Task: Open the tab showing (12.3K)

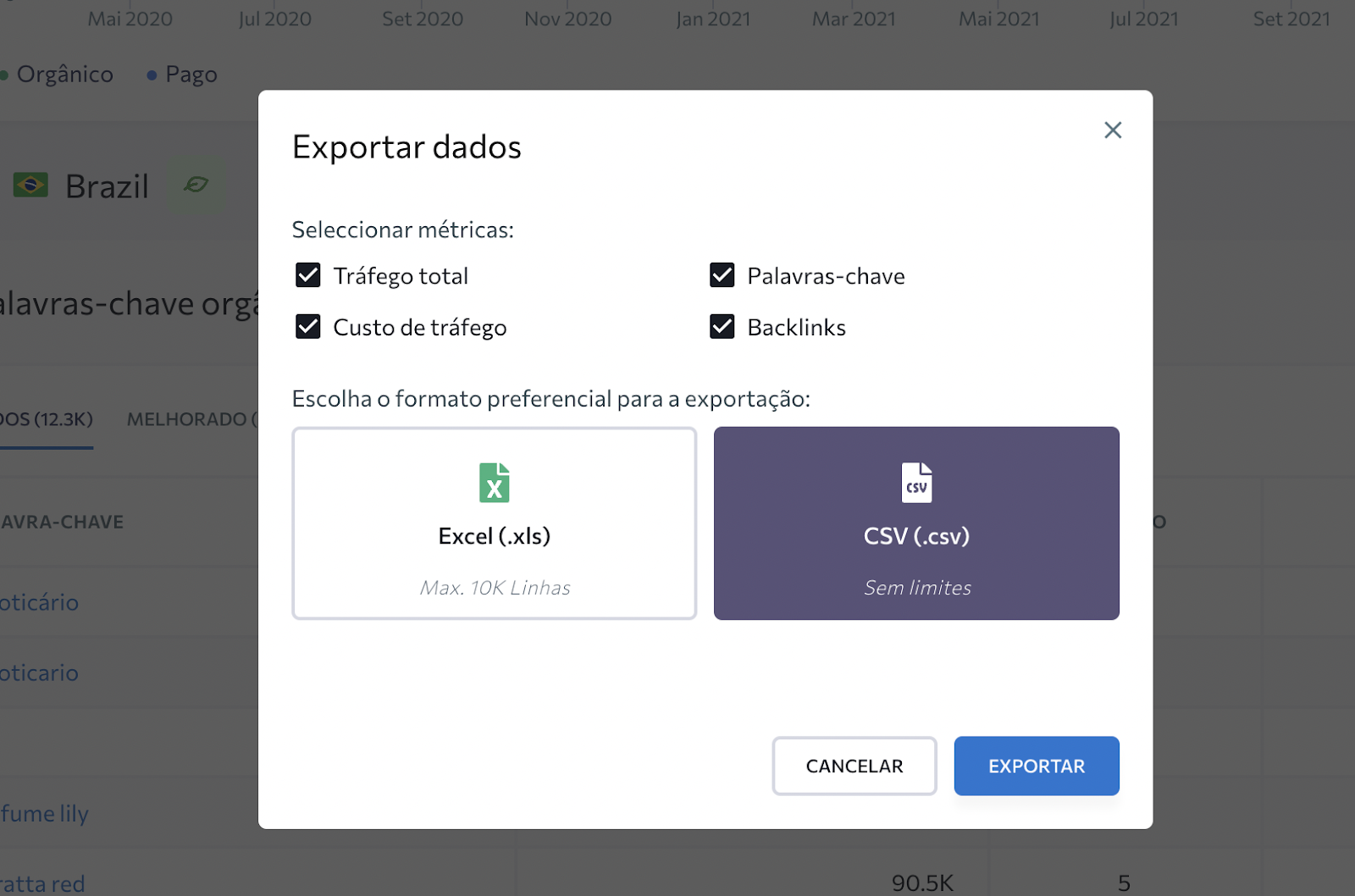Action: tap(47, 419)
